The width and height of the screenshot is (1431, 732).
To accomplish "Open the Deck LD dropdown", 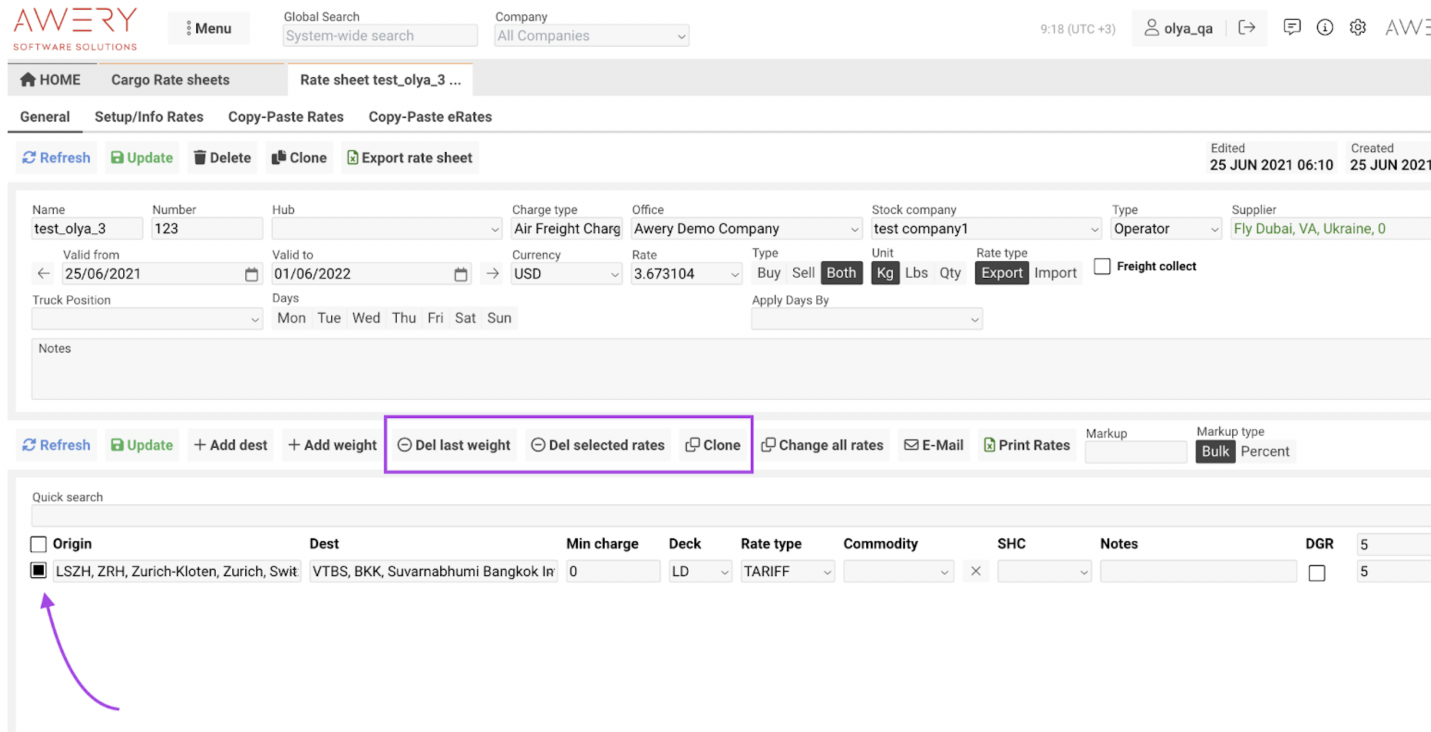I will coord(701,572).
